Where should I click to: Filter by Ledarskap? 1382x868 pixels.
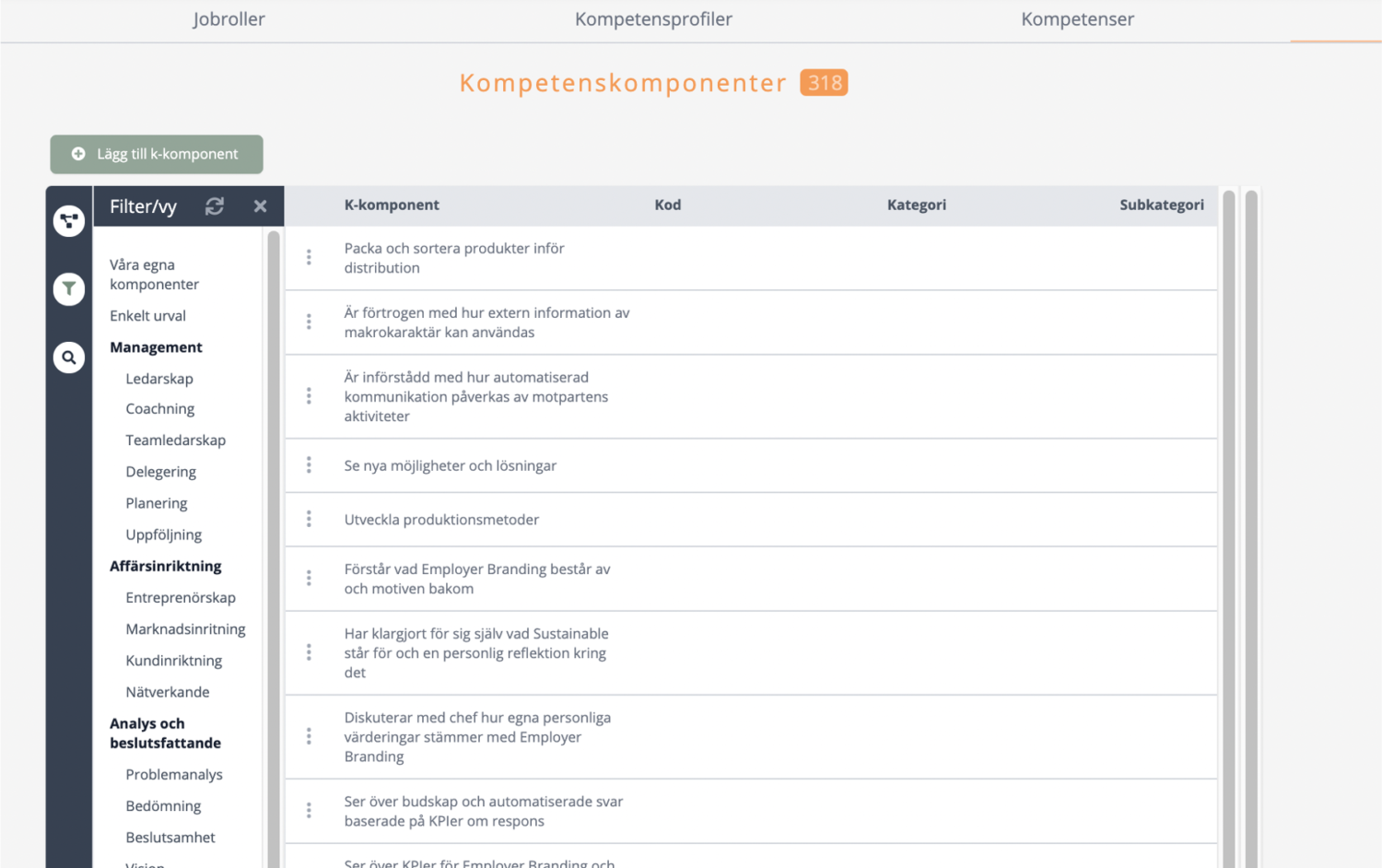159,379
